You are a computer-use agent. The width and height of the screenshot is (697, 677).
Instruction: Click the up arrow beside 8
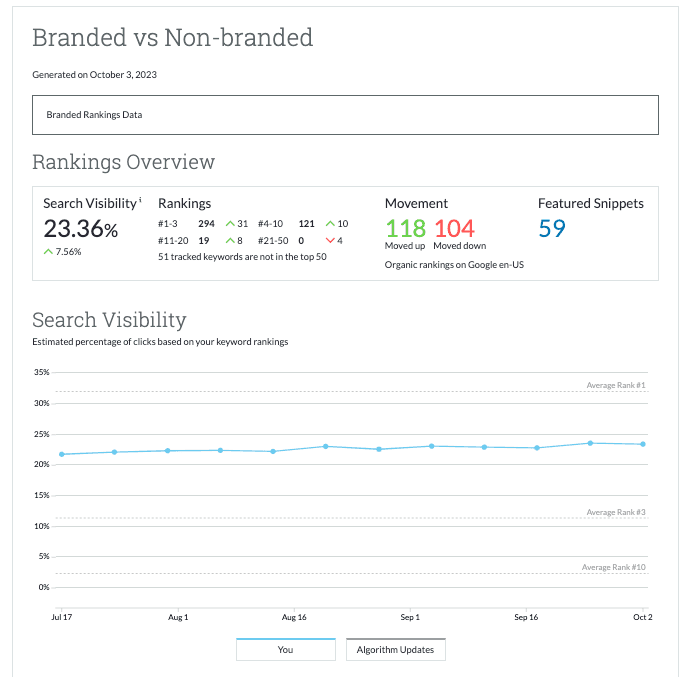coord(230,241)
